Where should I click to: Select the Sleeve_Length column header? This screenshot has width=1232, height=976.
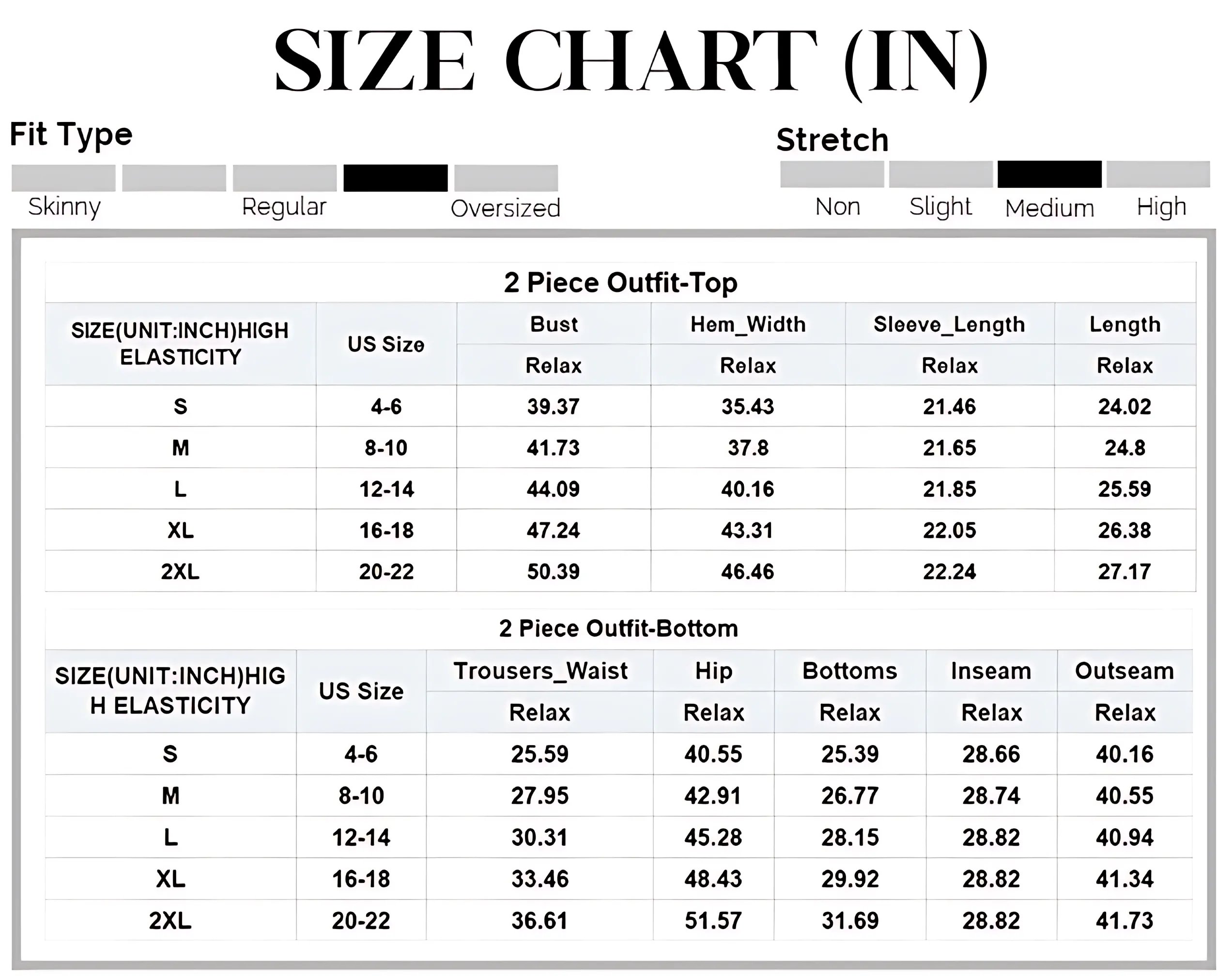tap(949, 324)
